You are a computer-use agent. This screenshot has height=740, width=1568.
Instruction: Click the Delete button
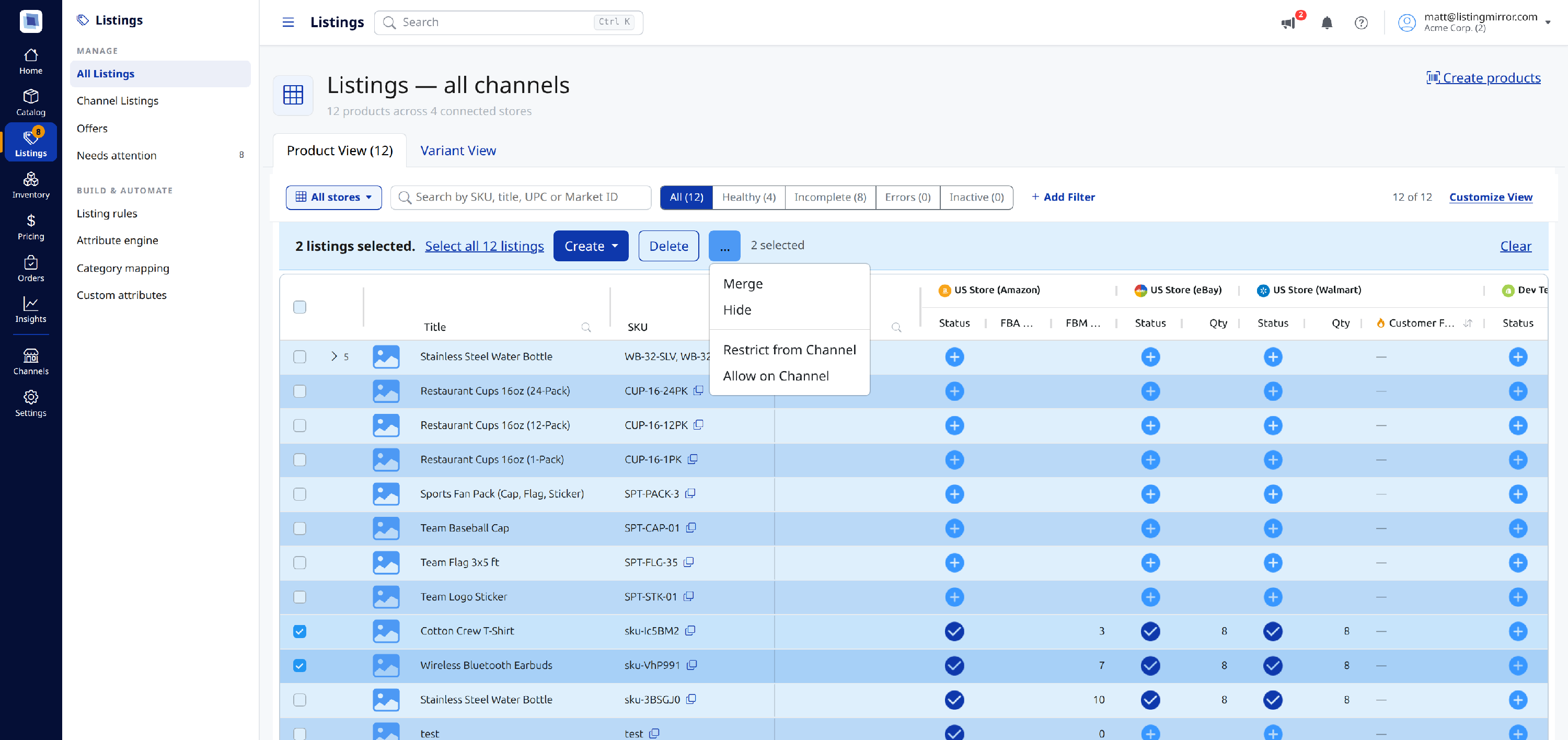coord(668,246)
